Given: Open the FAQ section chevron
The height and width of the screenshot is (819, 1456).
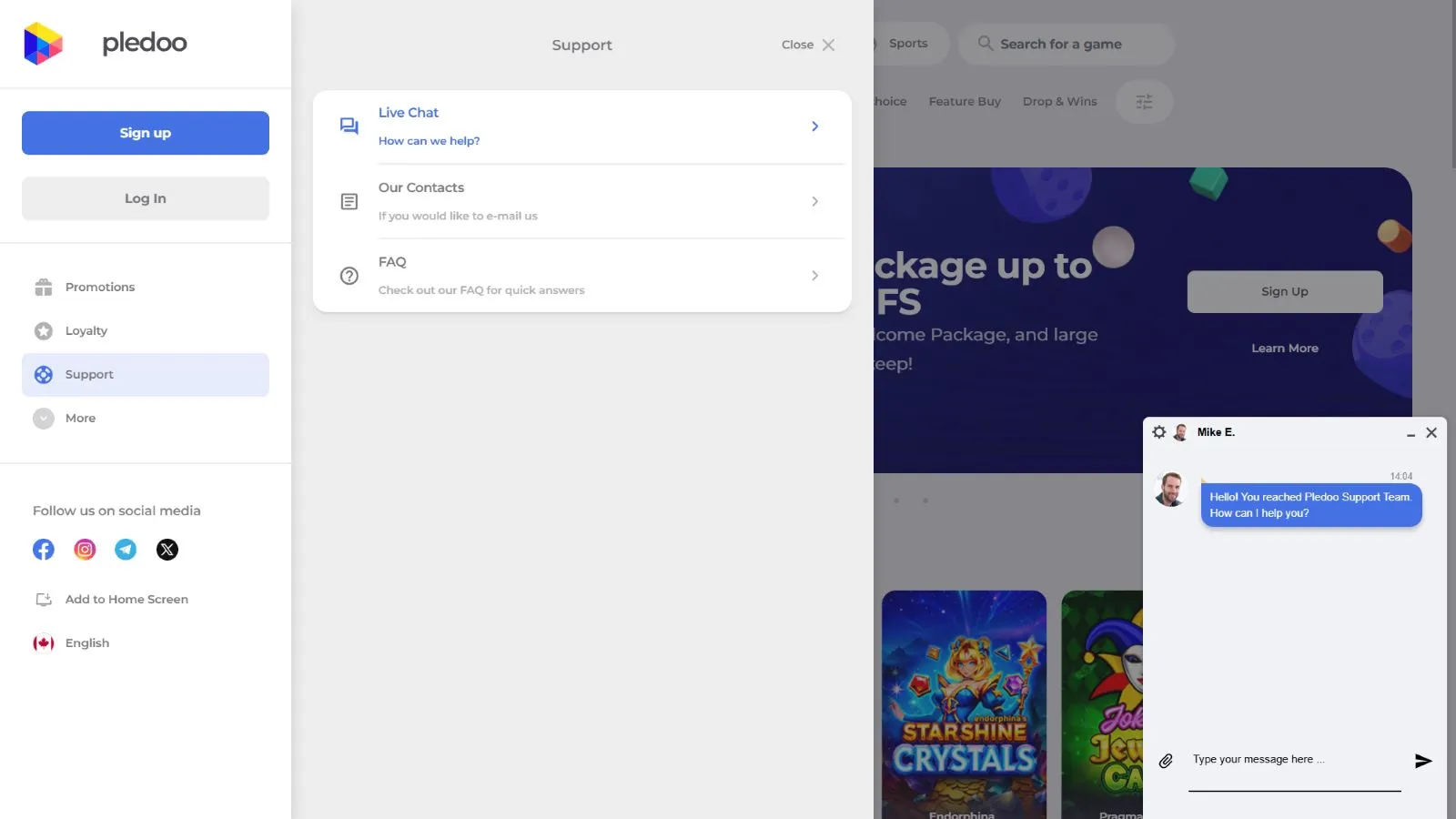Looking at the screenshot, I should (x=814, y=276).
